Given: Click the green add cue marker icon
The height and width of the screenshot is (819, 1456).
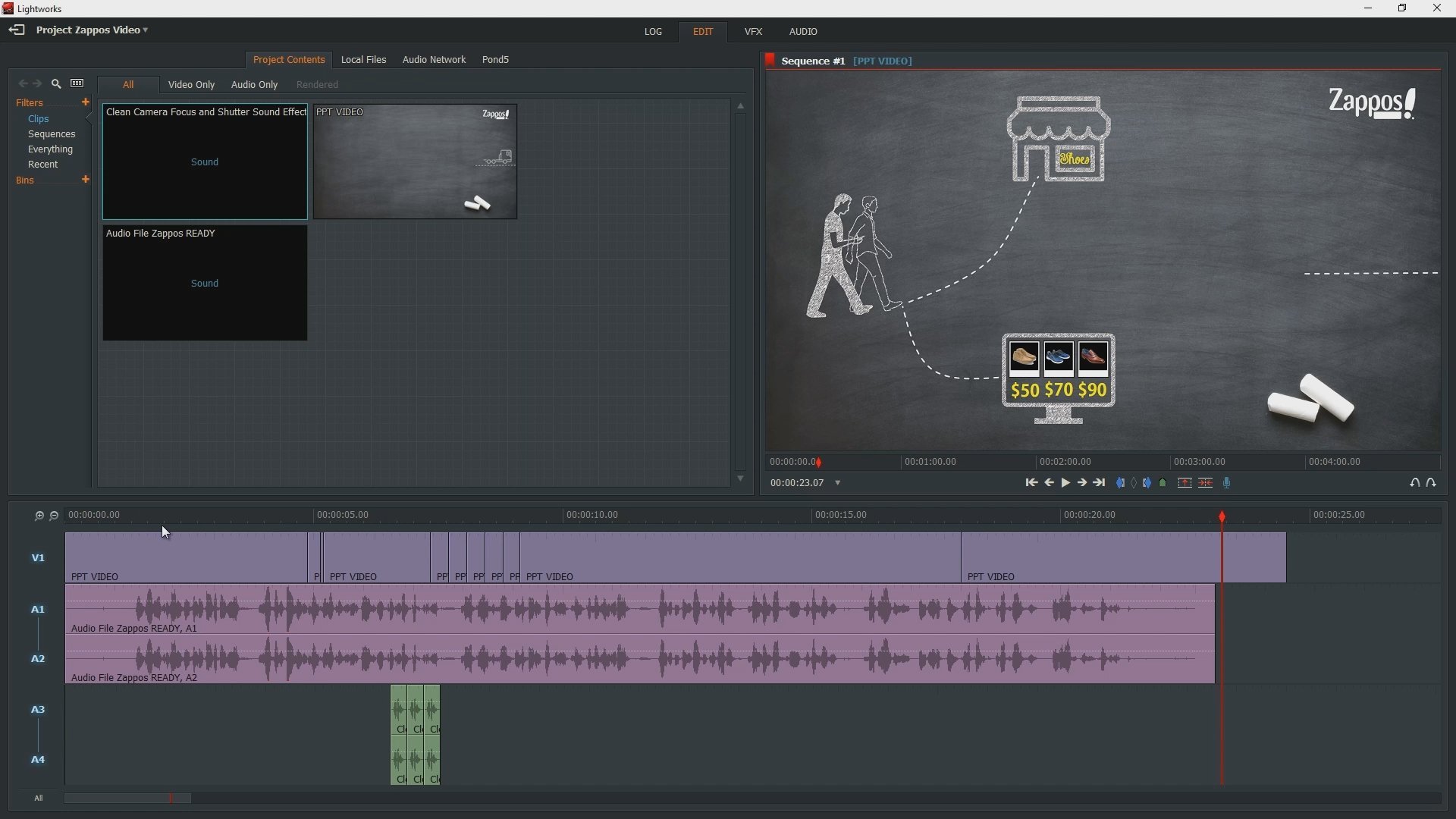Looking at the screenshot, I should click(x=1164, y=484).
